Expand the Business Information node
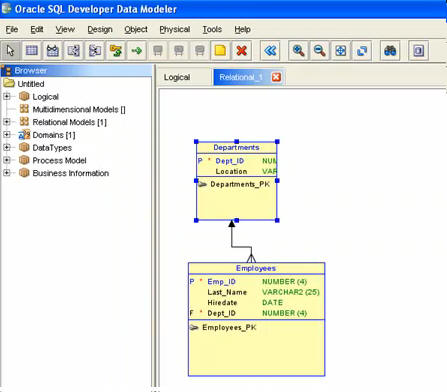Viewport: 447px width, 392px height. [7, 173]
